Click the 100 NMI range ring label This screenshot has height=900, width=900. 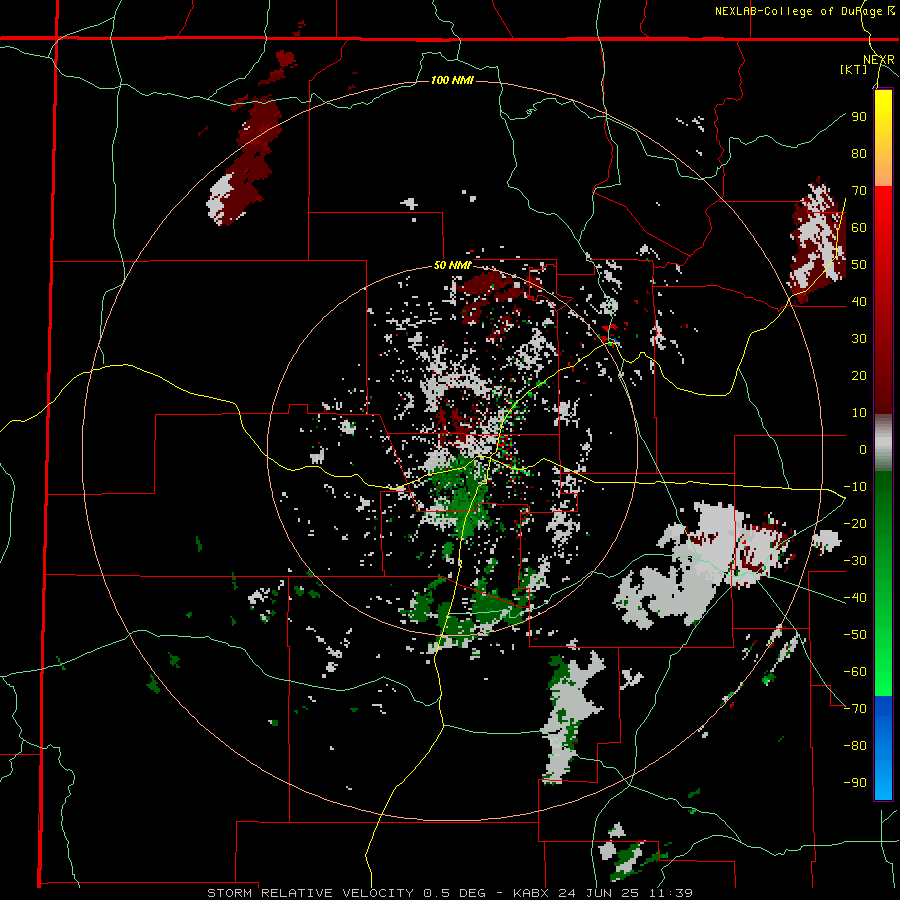coord(452,80)
